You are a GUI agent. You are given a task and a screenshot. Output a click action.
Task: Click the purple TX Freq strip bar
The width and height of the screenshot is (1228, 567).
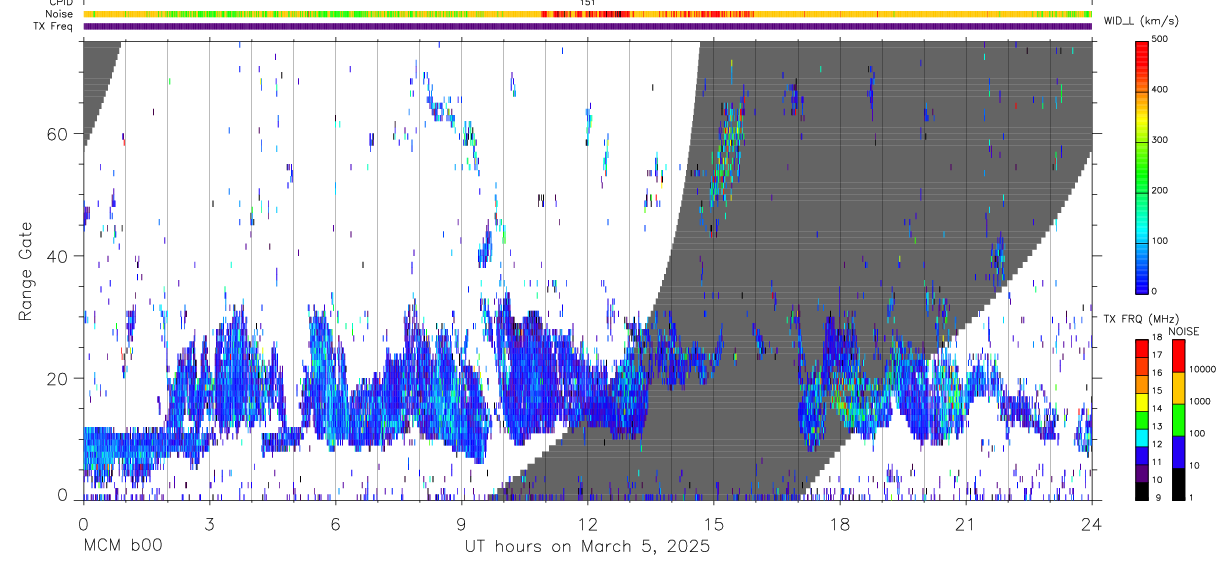(x=587, y=26)
